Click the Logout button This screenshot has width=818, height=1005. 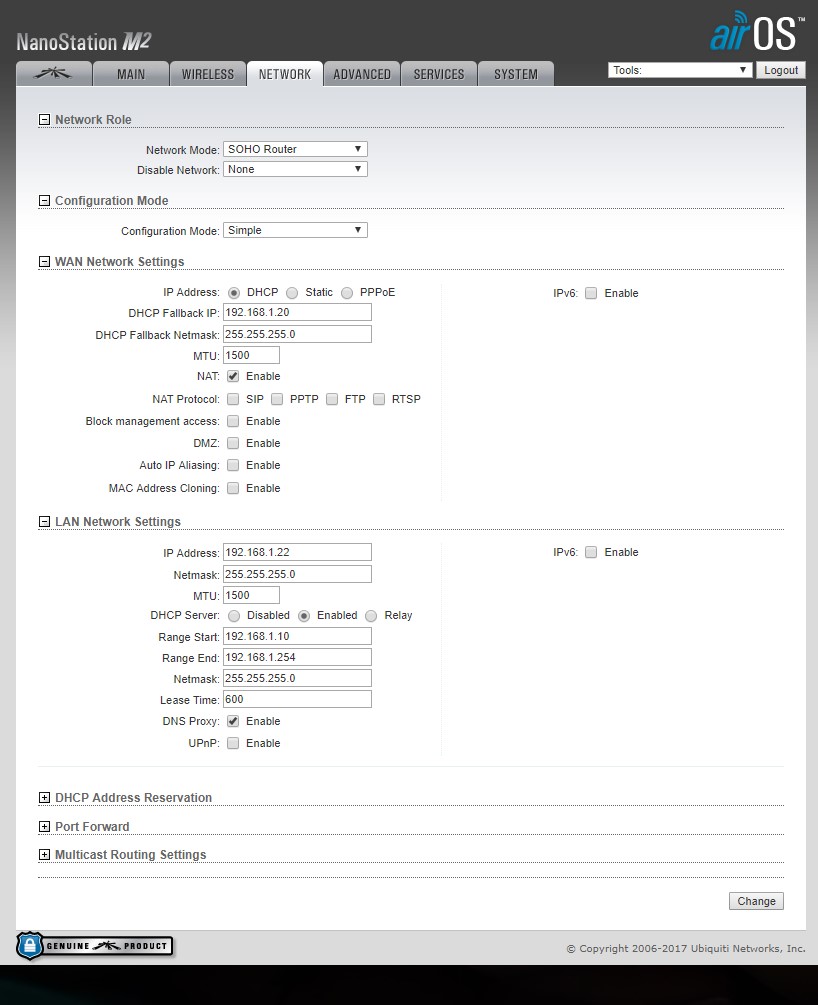[781, 70]
